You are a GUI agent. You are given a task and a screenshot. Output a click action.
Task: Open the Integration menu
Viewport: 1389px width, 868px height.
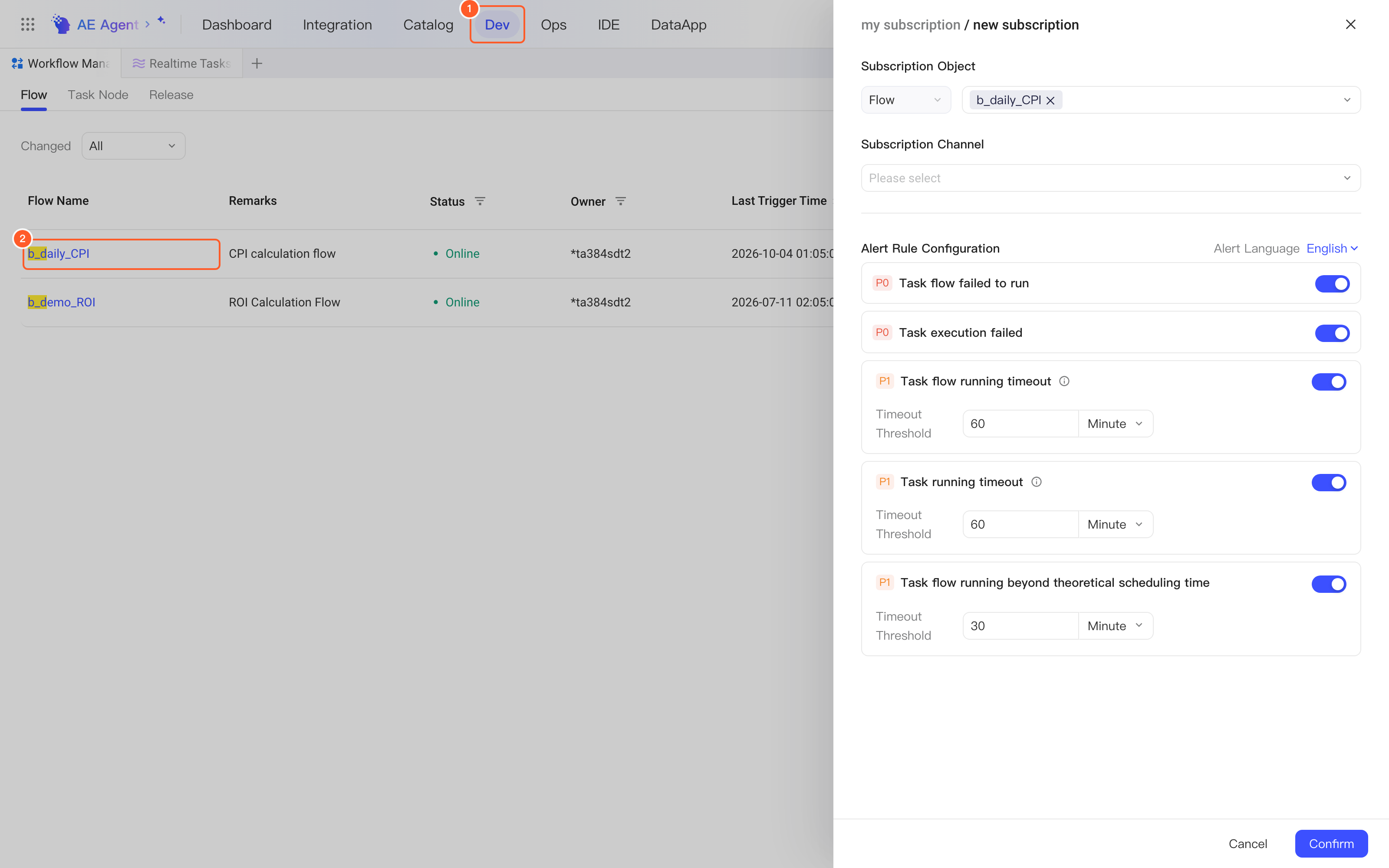coord(338,25)
